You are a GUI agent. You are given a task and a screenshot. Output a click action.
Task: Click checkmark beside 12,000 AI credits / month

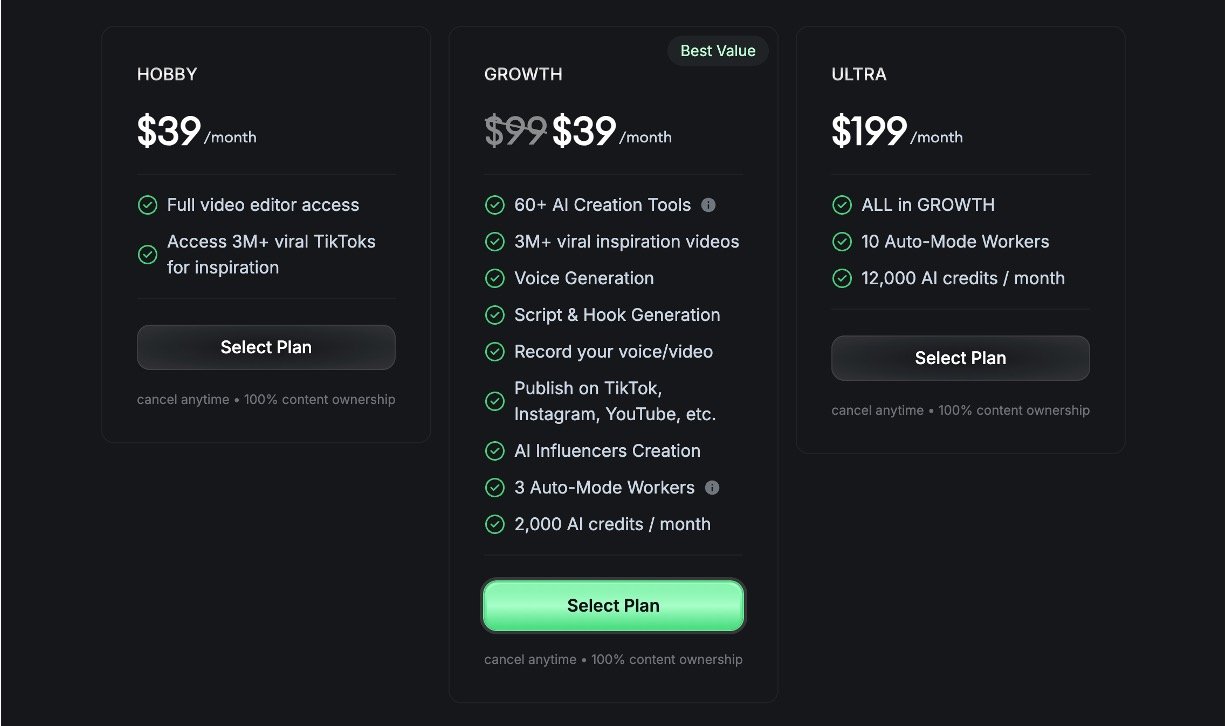[841, 278]
